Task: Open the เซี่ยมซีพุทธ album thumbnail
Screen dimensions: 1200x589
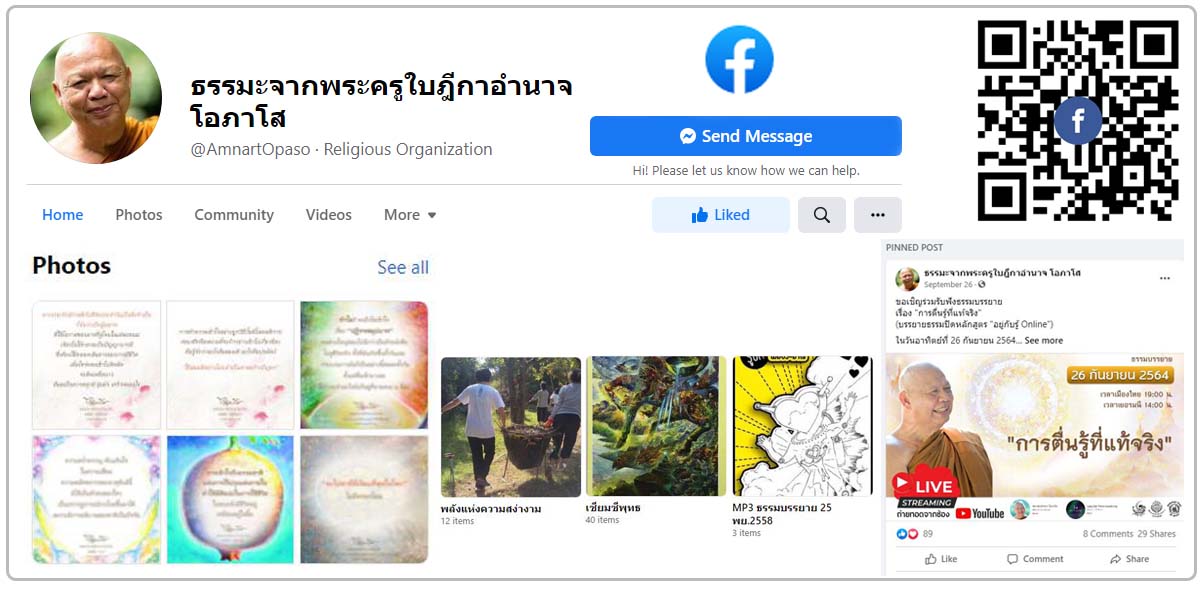Action: pyautogui.click(x=656, y=426)
